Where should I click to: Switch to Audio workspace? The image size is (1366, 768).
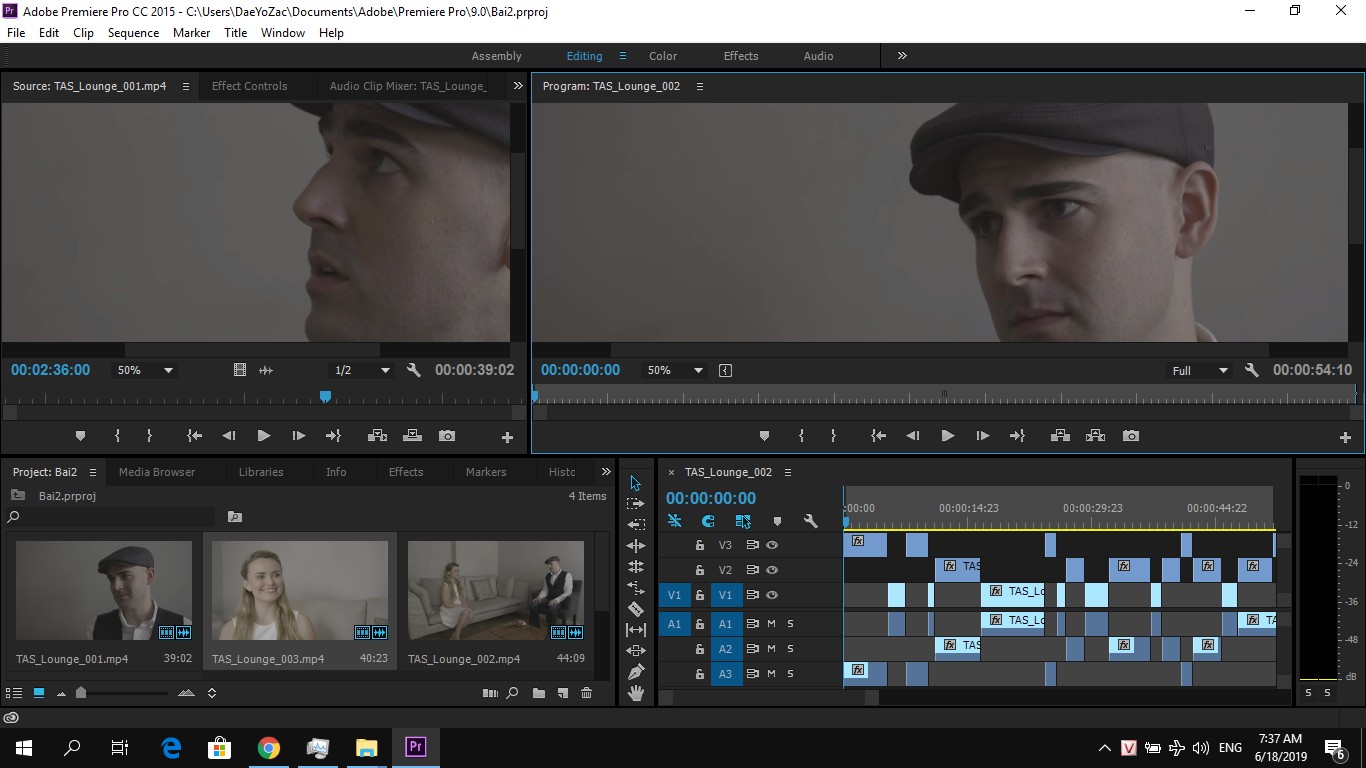pyautogui.click(x=818, y=56)
